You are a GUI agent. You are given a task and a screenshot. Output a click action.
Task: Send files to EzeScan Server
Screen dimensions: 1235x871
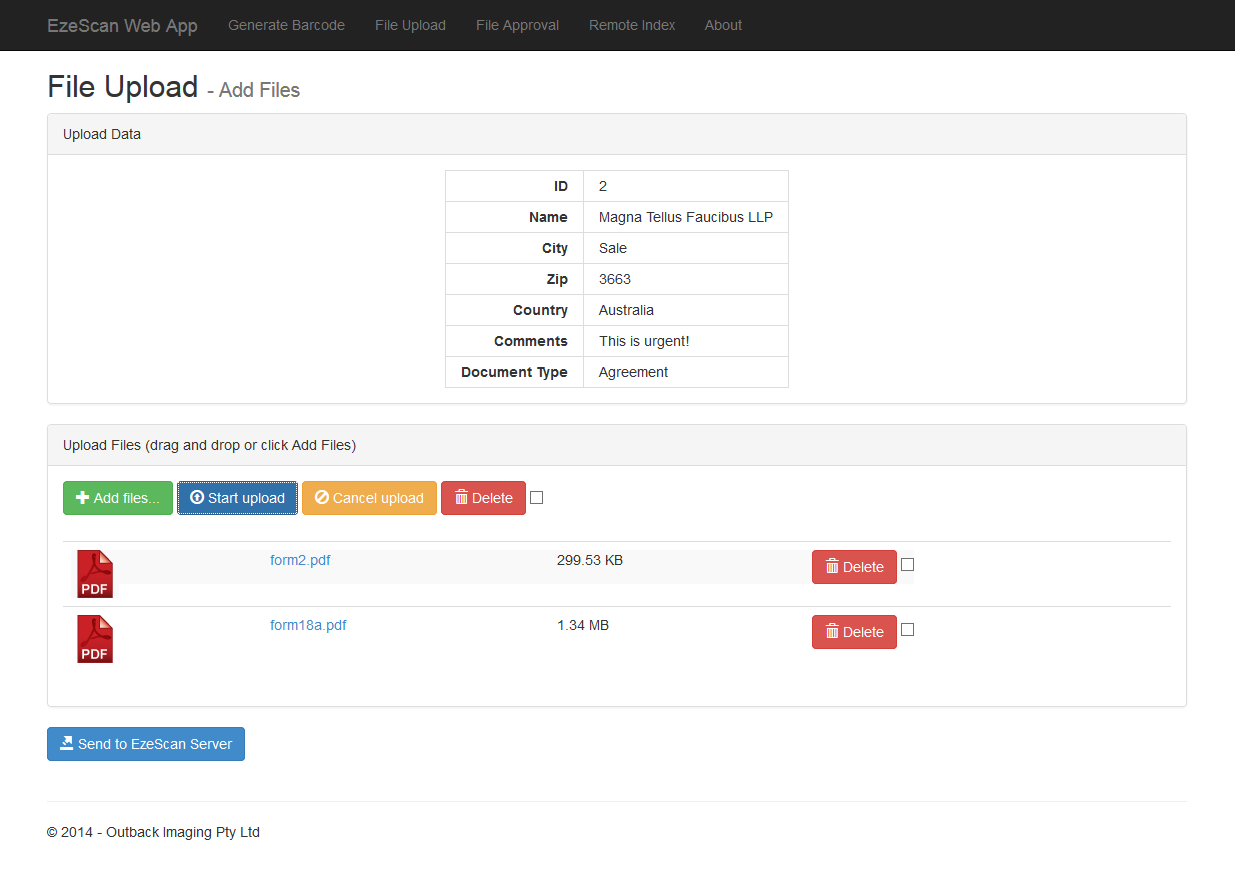coord(146,744)
